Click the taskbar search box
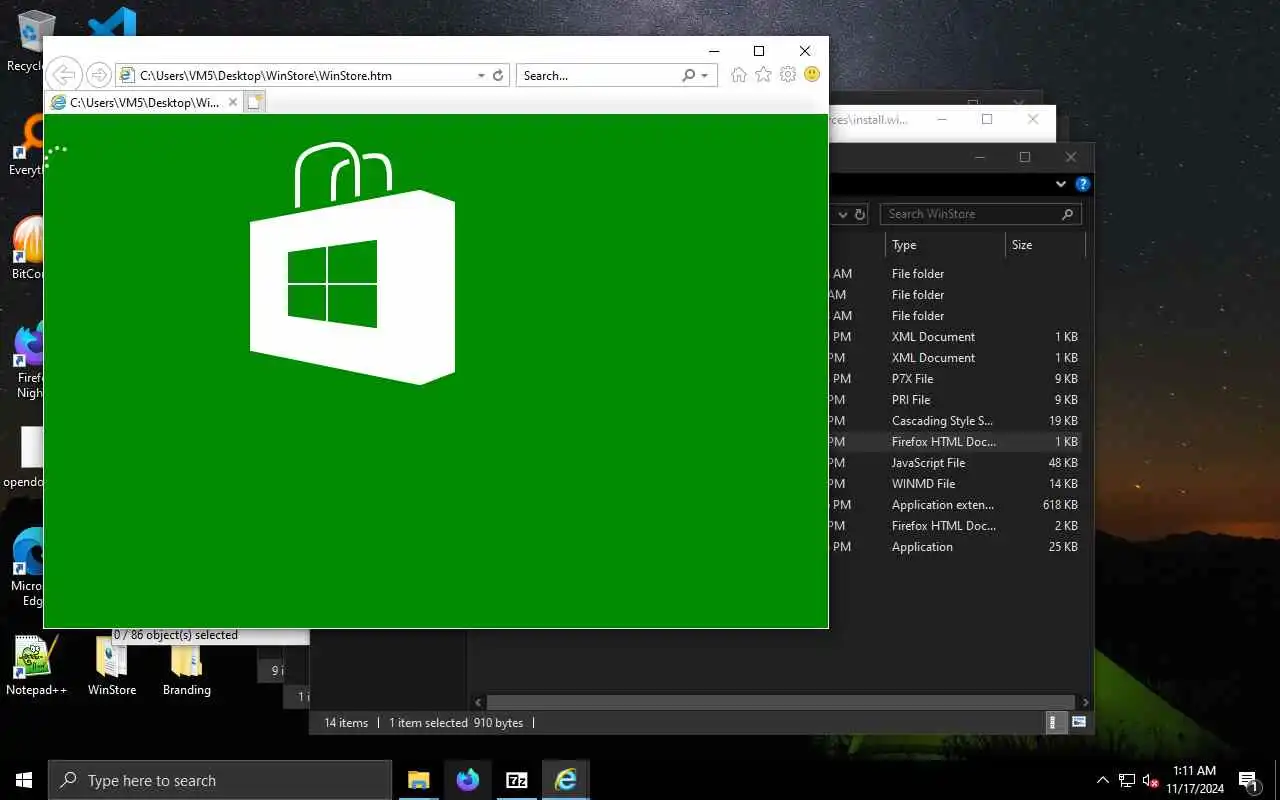 point(220,780)
